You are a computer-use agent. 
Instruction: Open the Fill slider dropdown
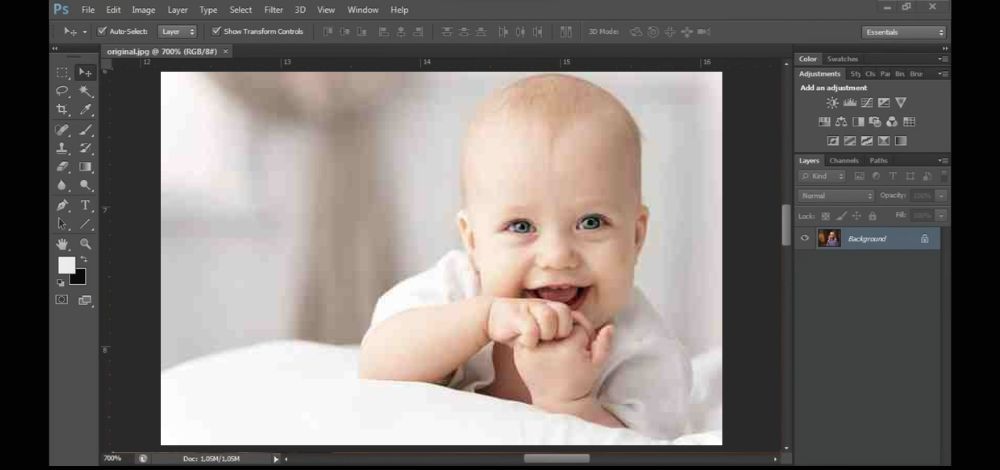pos(941,216)
